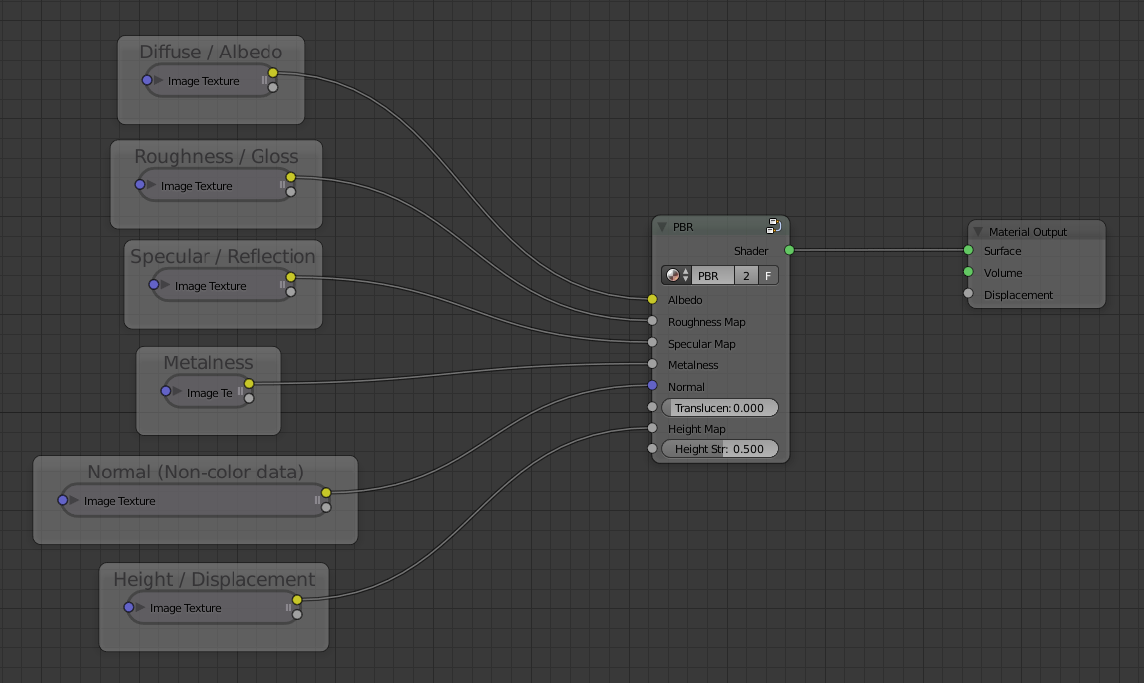Screen dimensions: 1144x683
Task: Click Roughness / Gloss blue vector input socket
Action: [139, 185]
